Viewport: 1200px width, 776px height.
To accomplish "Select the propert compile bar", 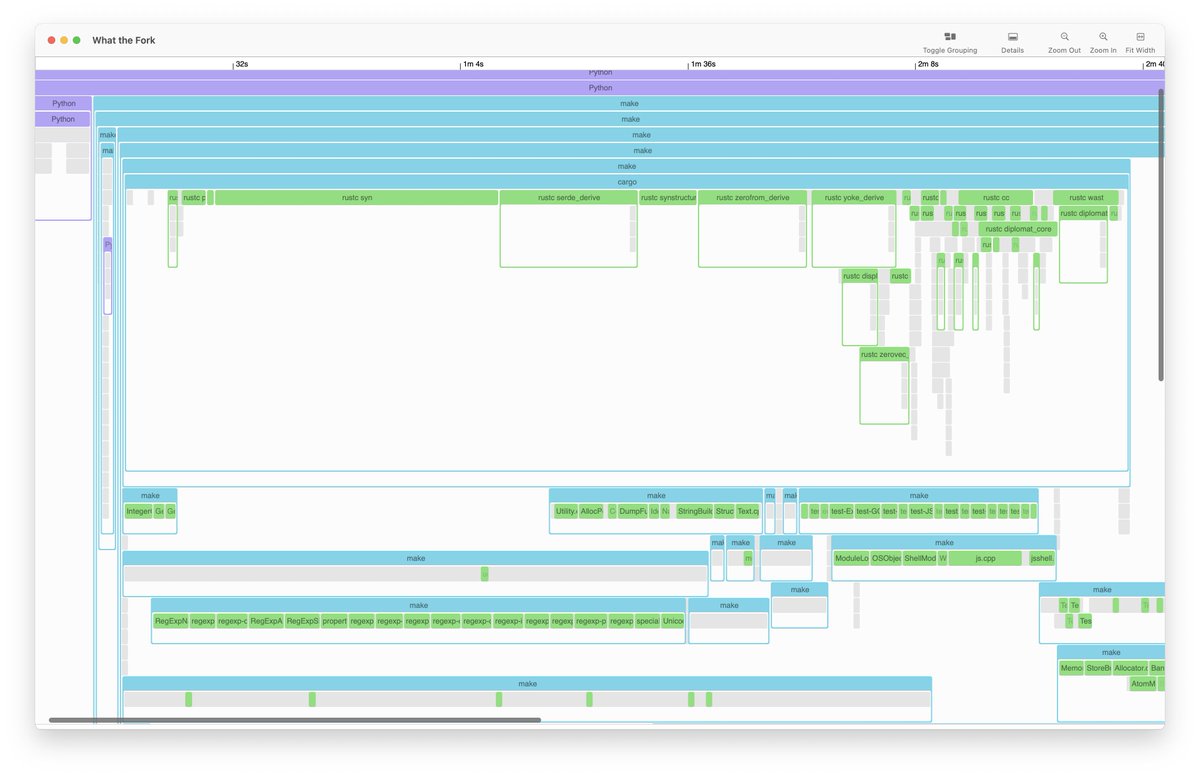I will 335,620.
